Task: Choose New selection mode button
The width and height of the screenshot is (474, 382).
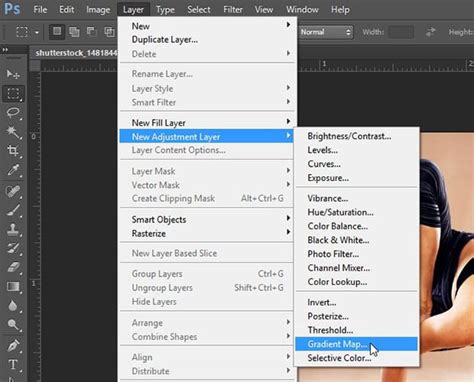Action: [x=57, y=32]
